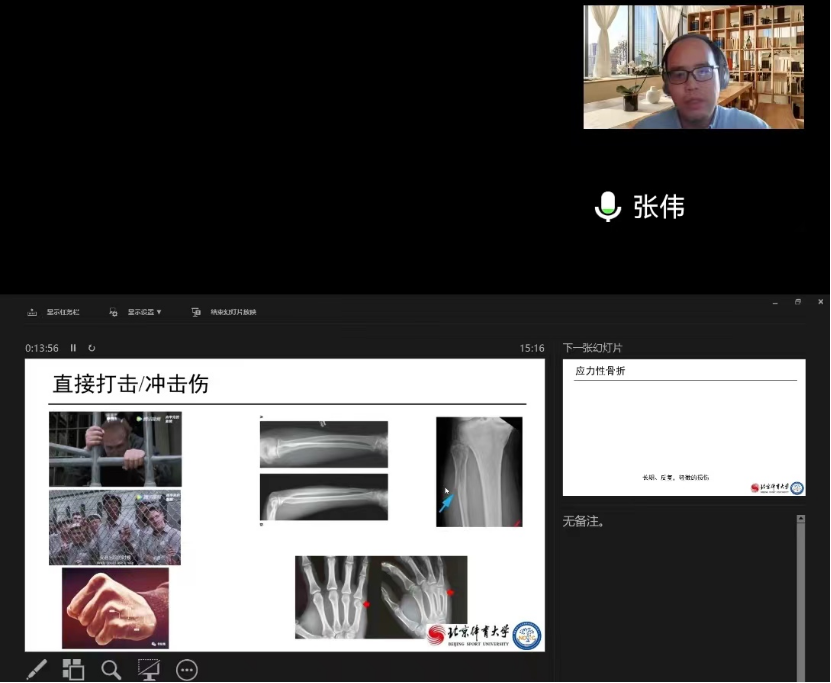
Task: Click the speaker's webcam video thumbnail
Action: coord(693,67)
